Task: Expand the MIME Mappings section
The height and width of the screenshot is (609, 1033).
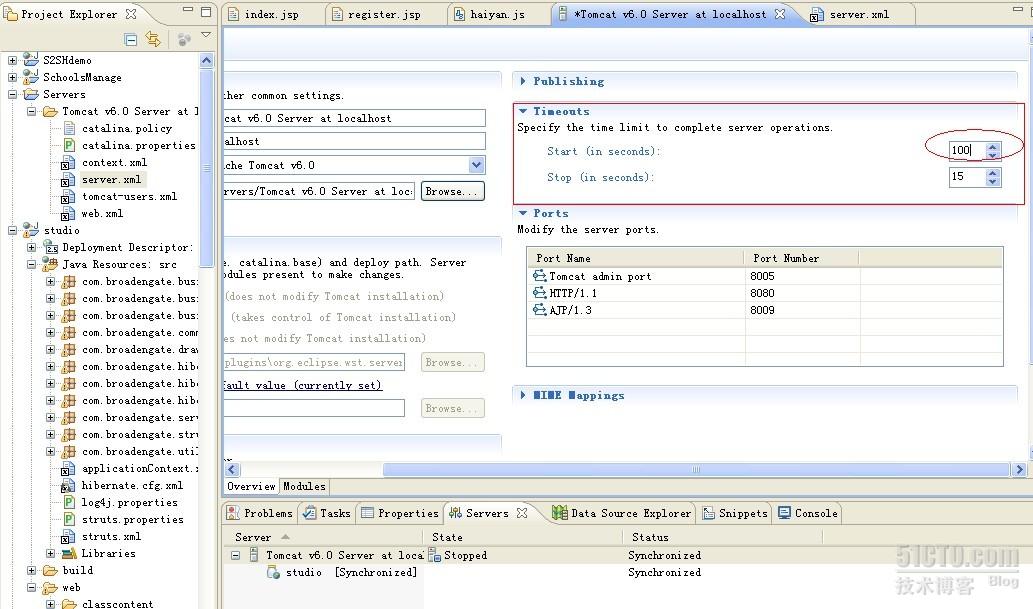Action: click(x=523, y=395)
